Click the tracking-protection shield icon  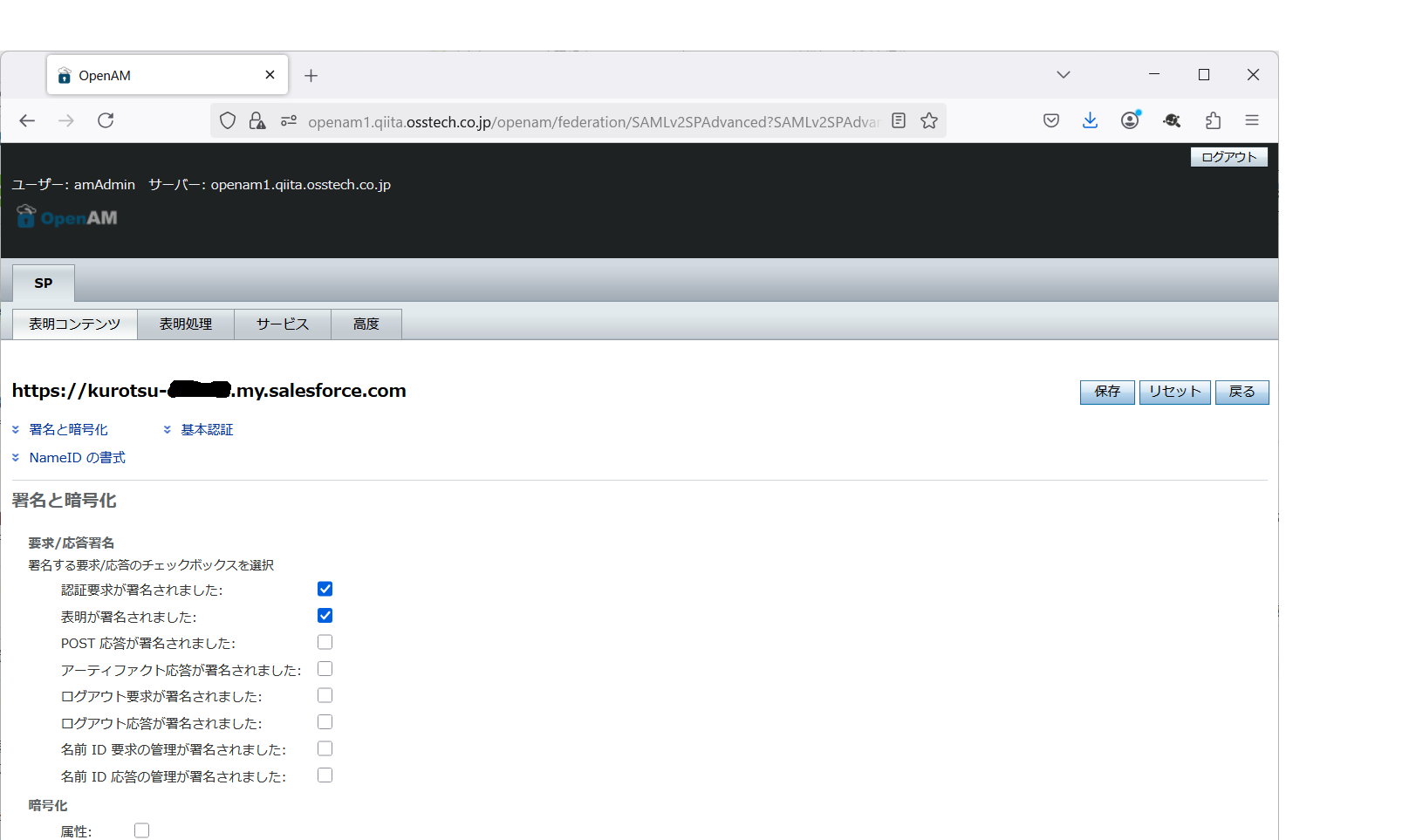pyautogui.click(x=228, y=120)
